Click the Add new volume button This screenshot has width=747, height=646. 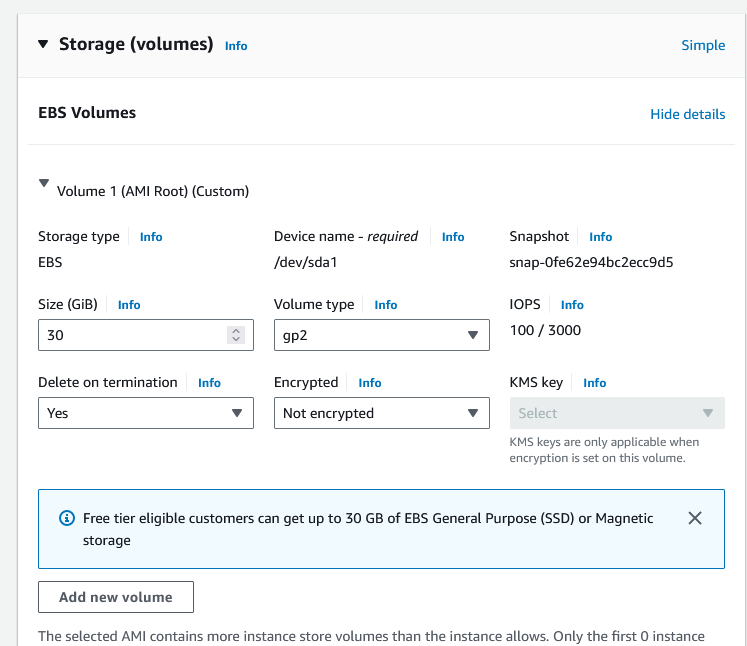click(x=116, y=597)
